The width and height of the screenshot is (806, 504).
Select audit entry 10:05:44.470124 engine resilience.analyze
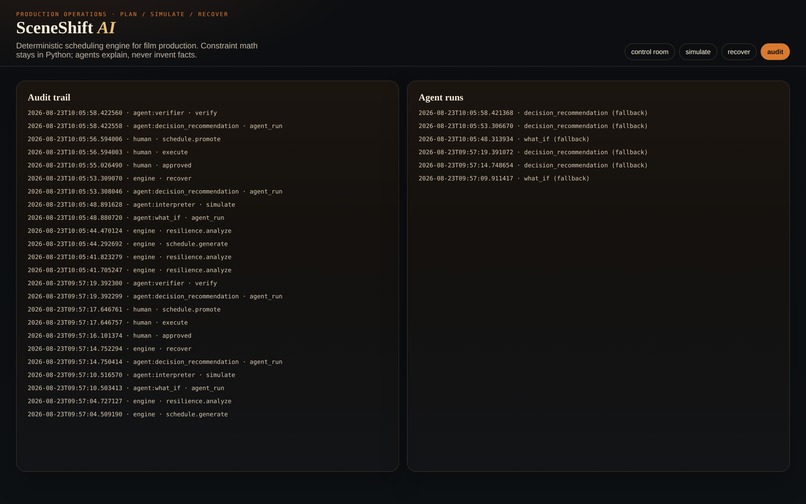click(130, 231)
